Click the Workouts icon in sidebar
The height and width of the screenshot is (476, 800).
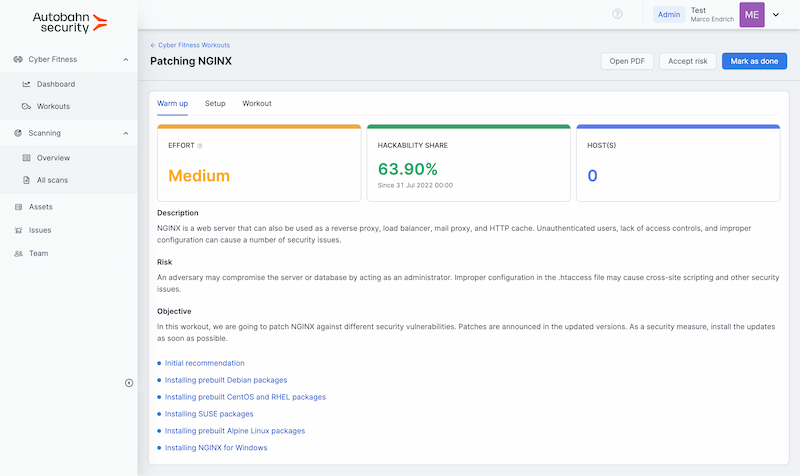[27, 106]
